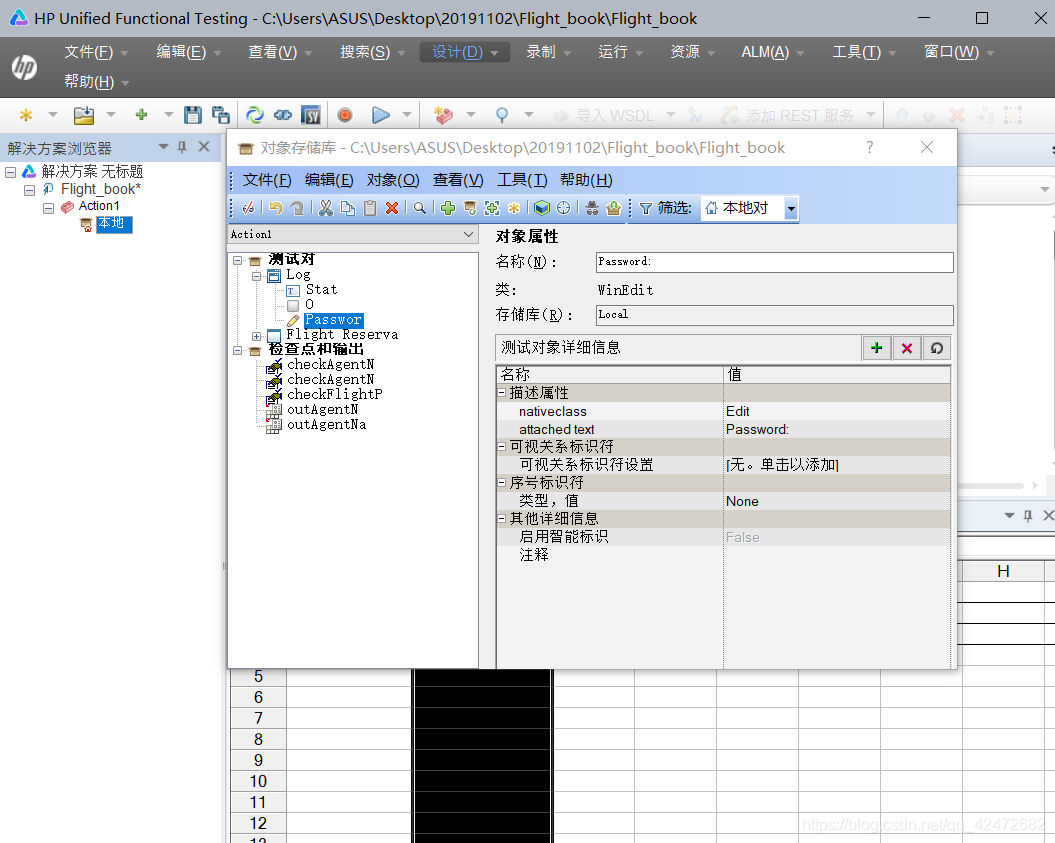This screenshot has height=843, width=1055.
Task: Click the green plus Add icon in main toolbar
Action: click(141, 115)
